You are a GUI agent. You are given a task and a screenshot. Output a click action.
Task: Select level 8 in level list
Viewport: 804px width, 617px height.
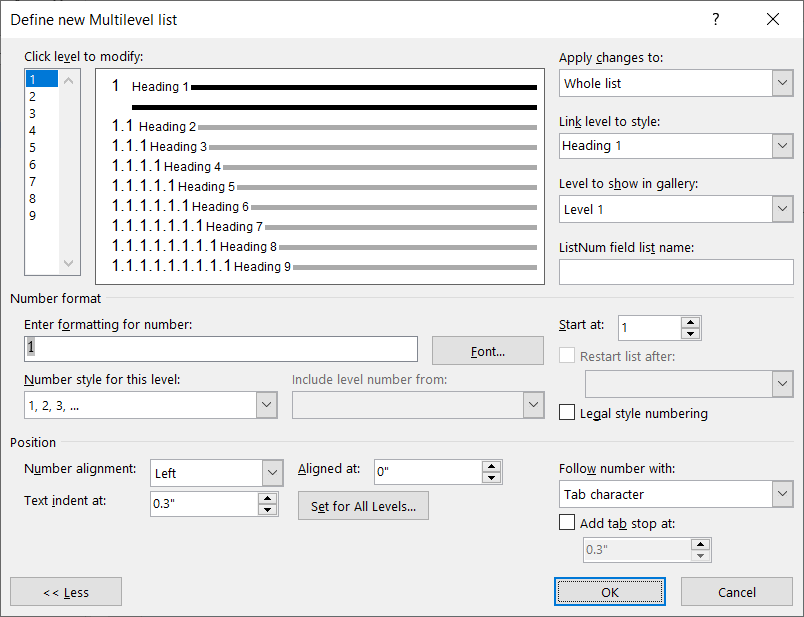(42, 198)
